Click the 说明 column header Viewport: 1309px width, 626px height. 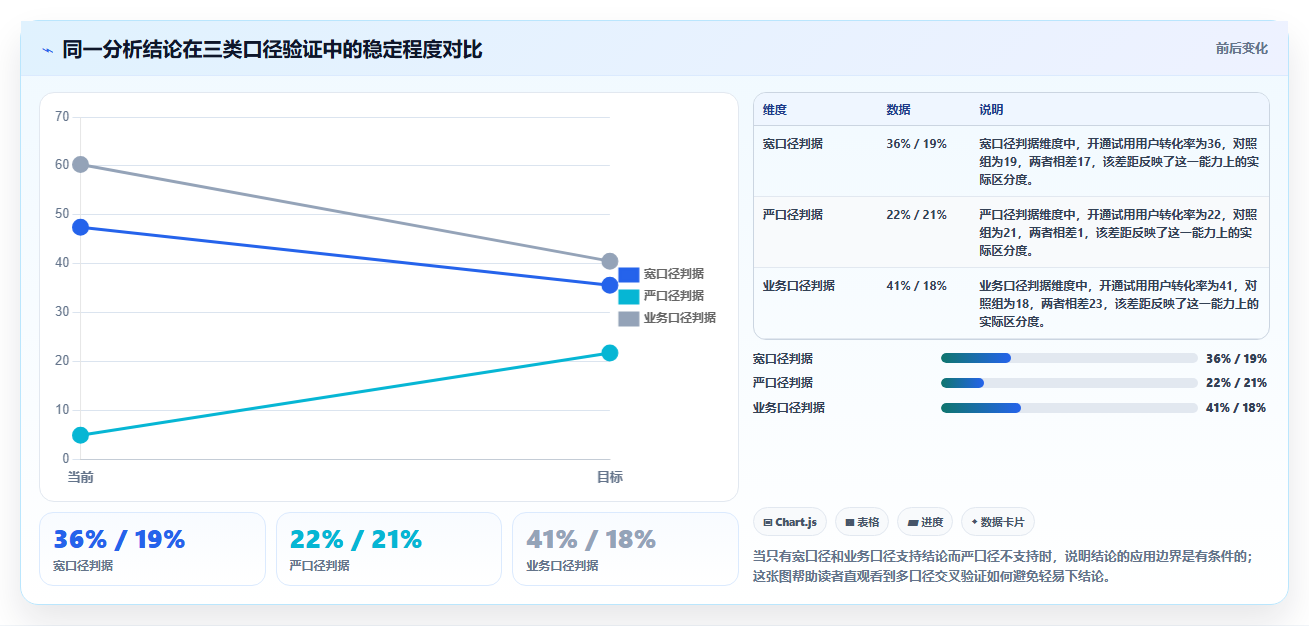point(991,110)
